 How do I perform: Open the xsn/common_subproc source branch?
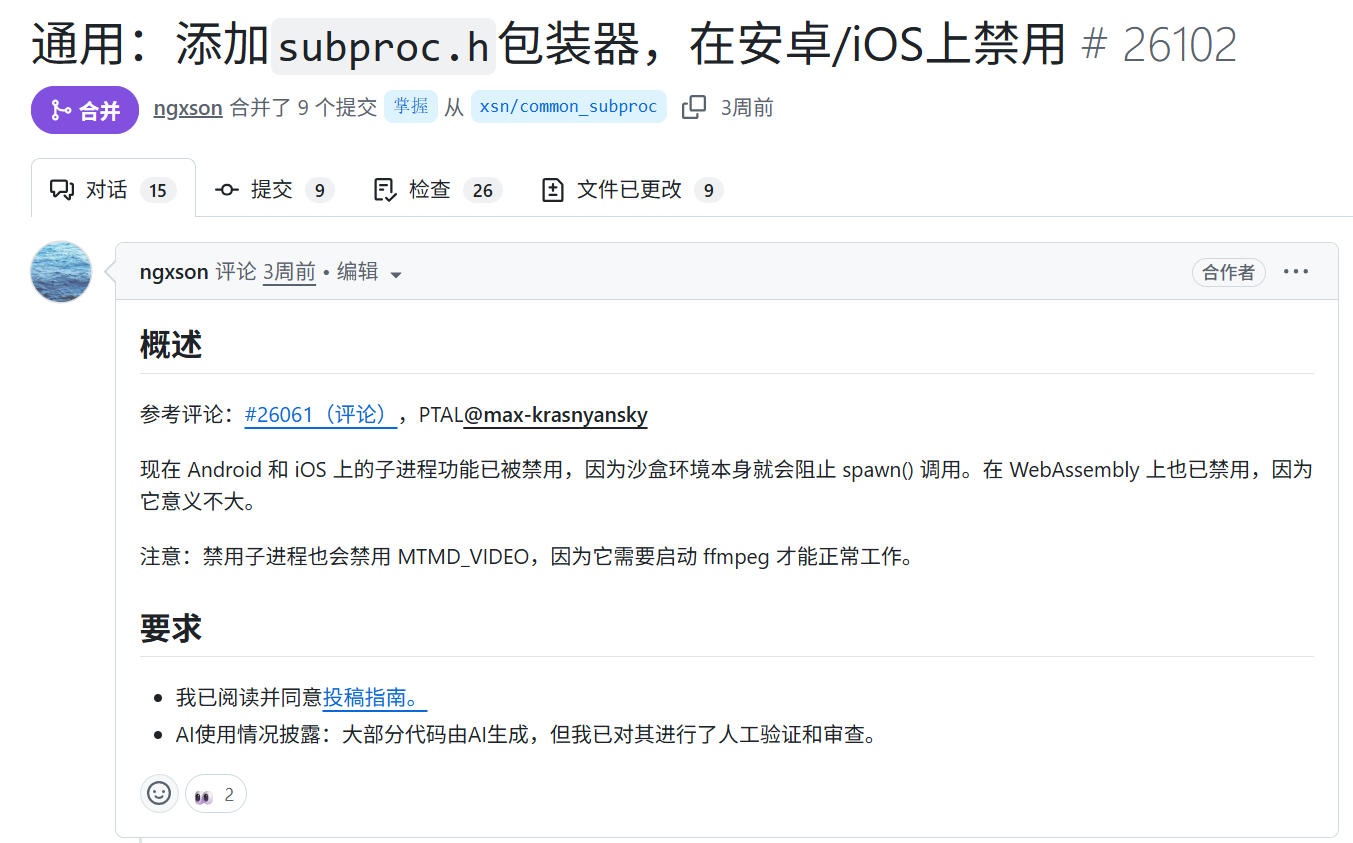point(568,107)
